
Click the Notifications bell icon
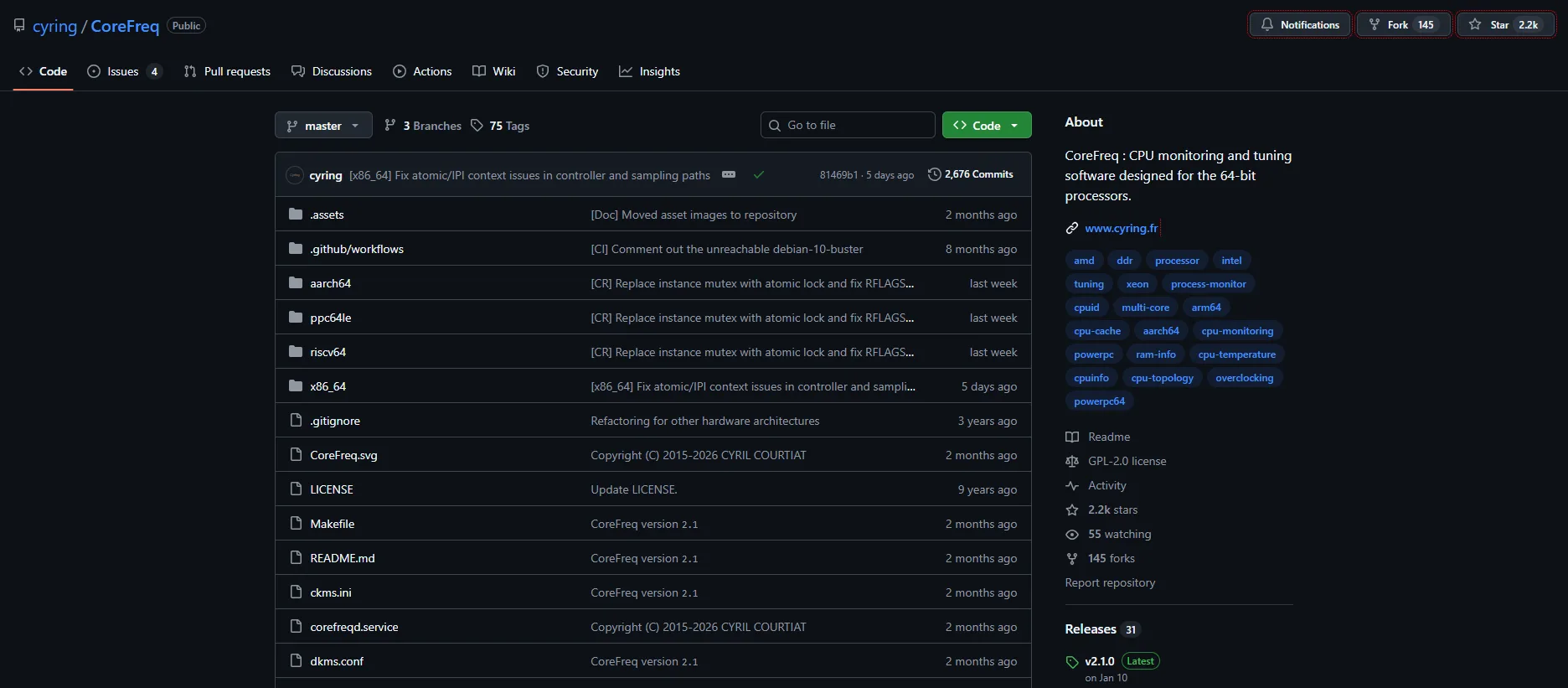[x=1266, y=24]
